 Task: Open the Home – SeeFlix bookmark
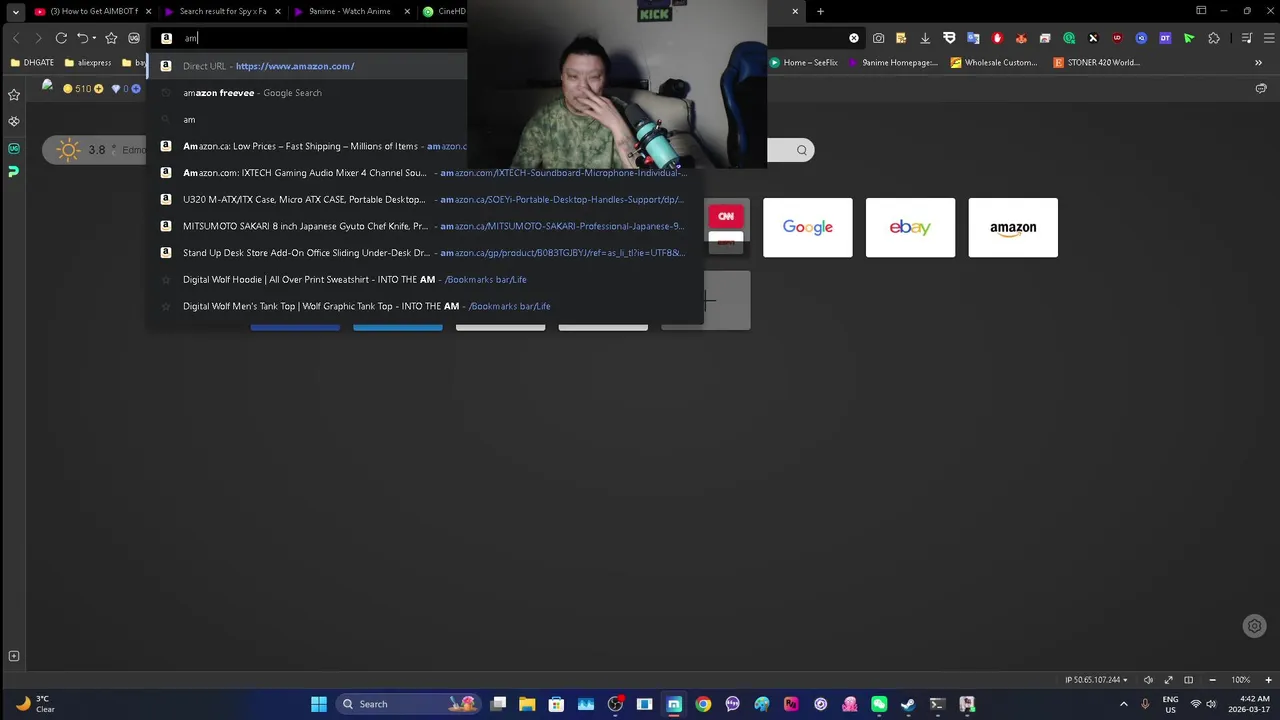point(803,62)
